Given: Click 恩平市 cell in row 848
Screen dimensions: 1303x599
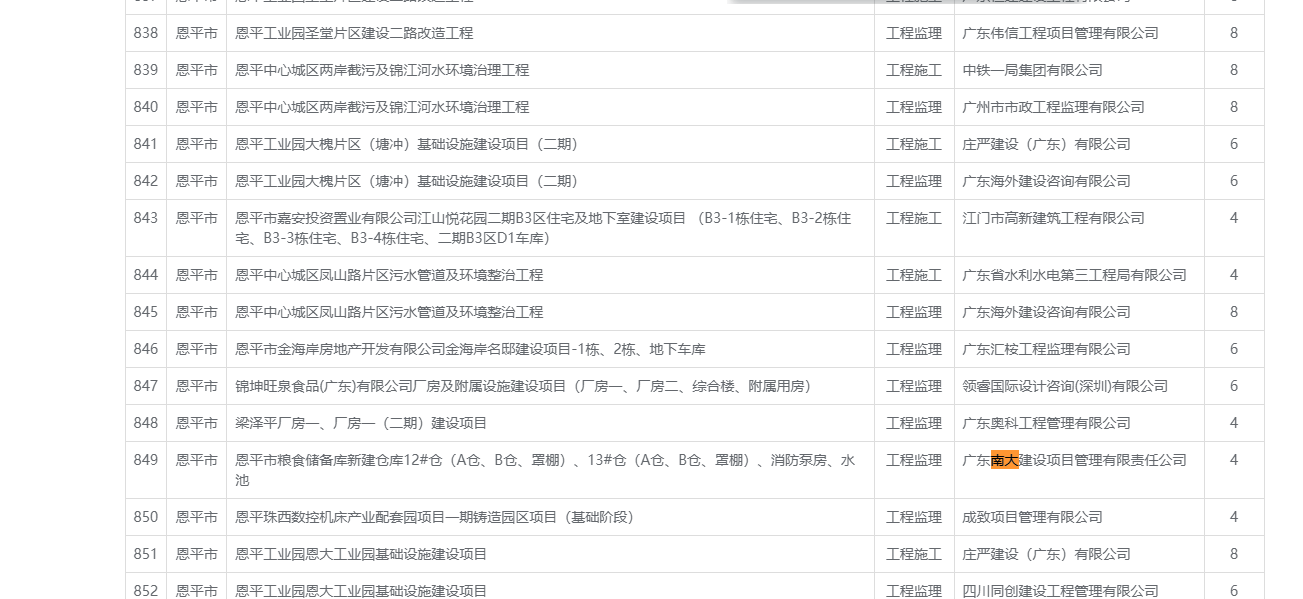Looking at the screenshot, I should click(197, 423).
